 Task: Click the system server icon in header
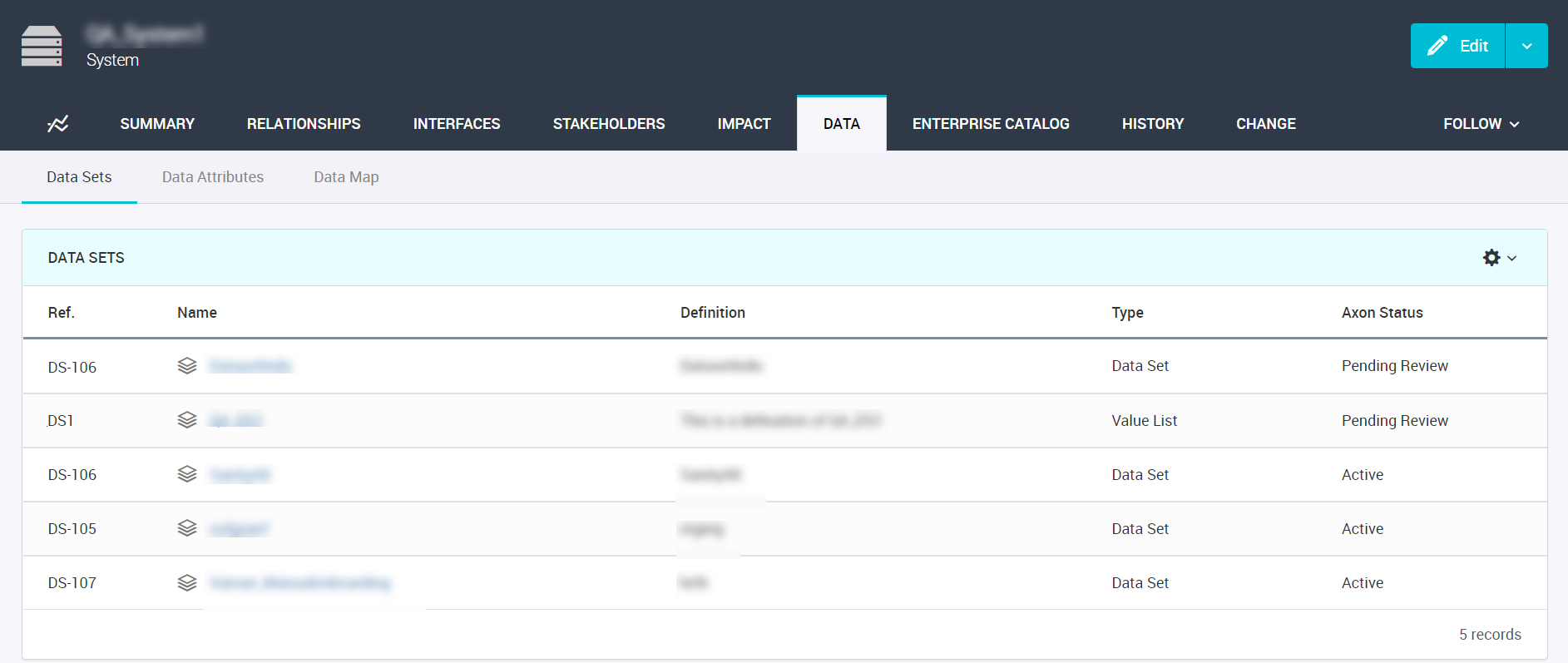click(42, 46)
